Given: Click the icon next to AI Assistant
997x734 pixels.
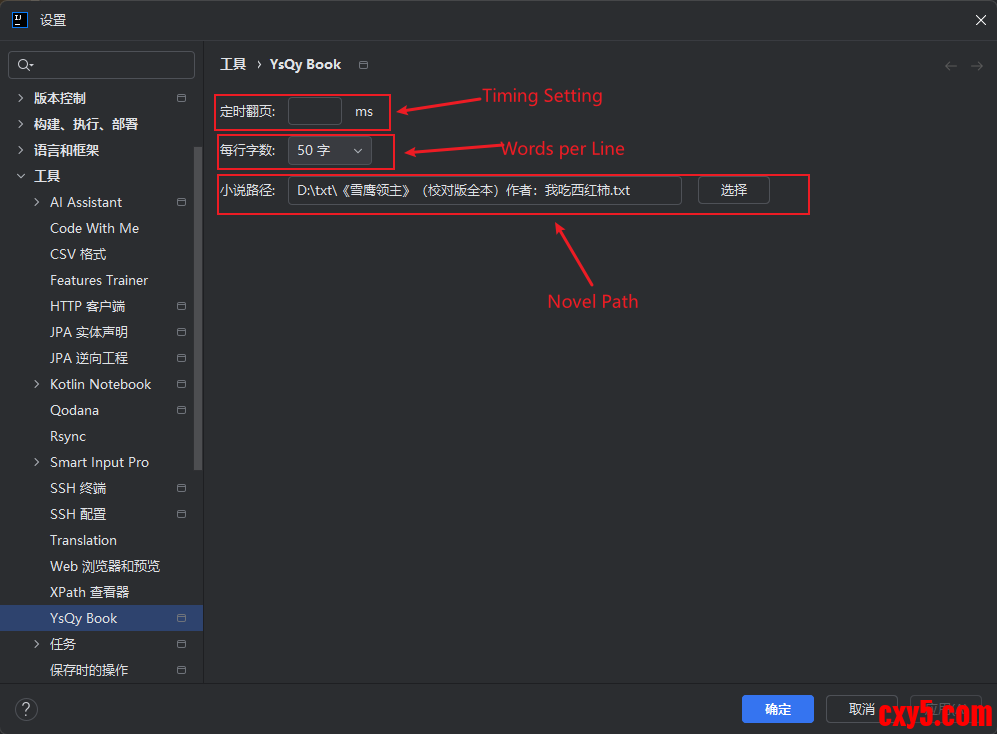Looking at the screenshot, I should coord(181,202).
